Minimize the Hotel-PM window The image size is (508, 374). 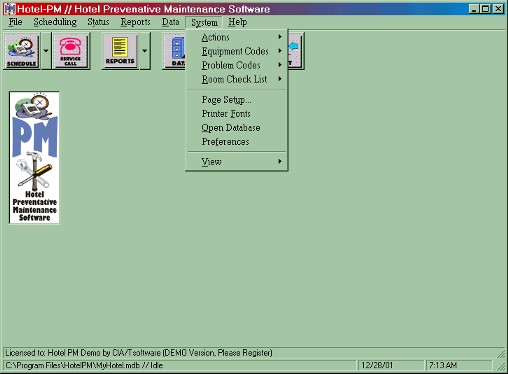[474, 9]
